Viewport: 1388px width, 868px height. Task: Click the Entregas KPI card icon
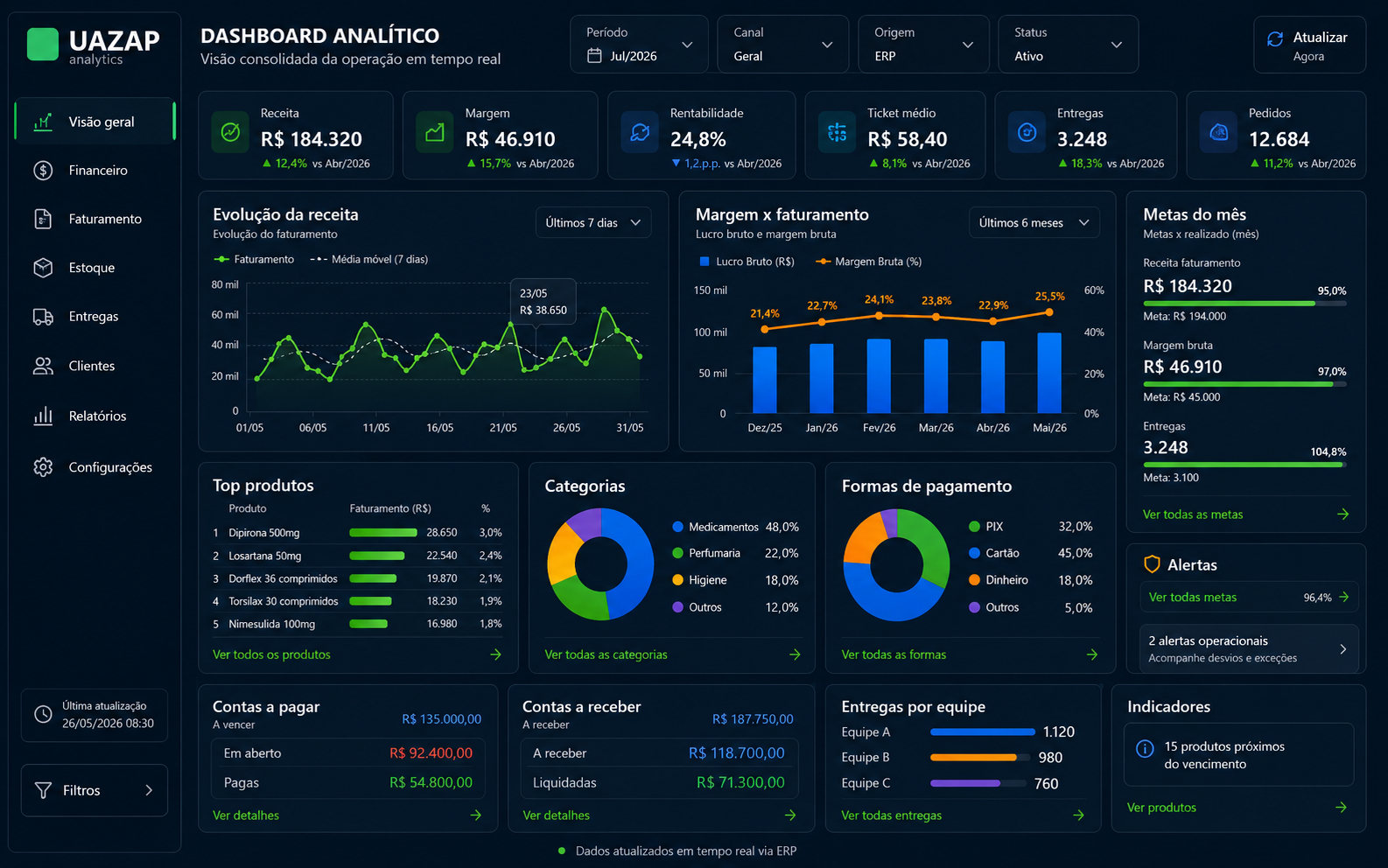1027,132
